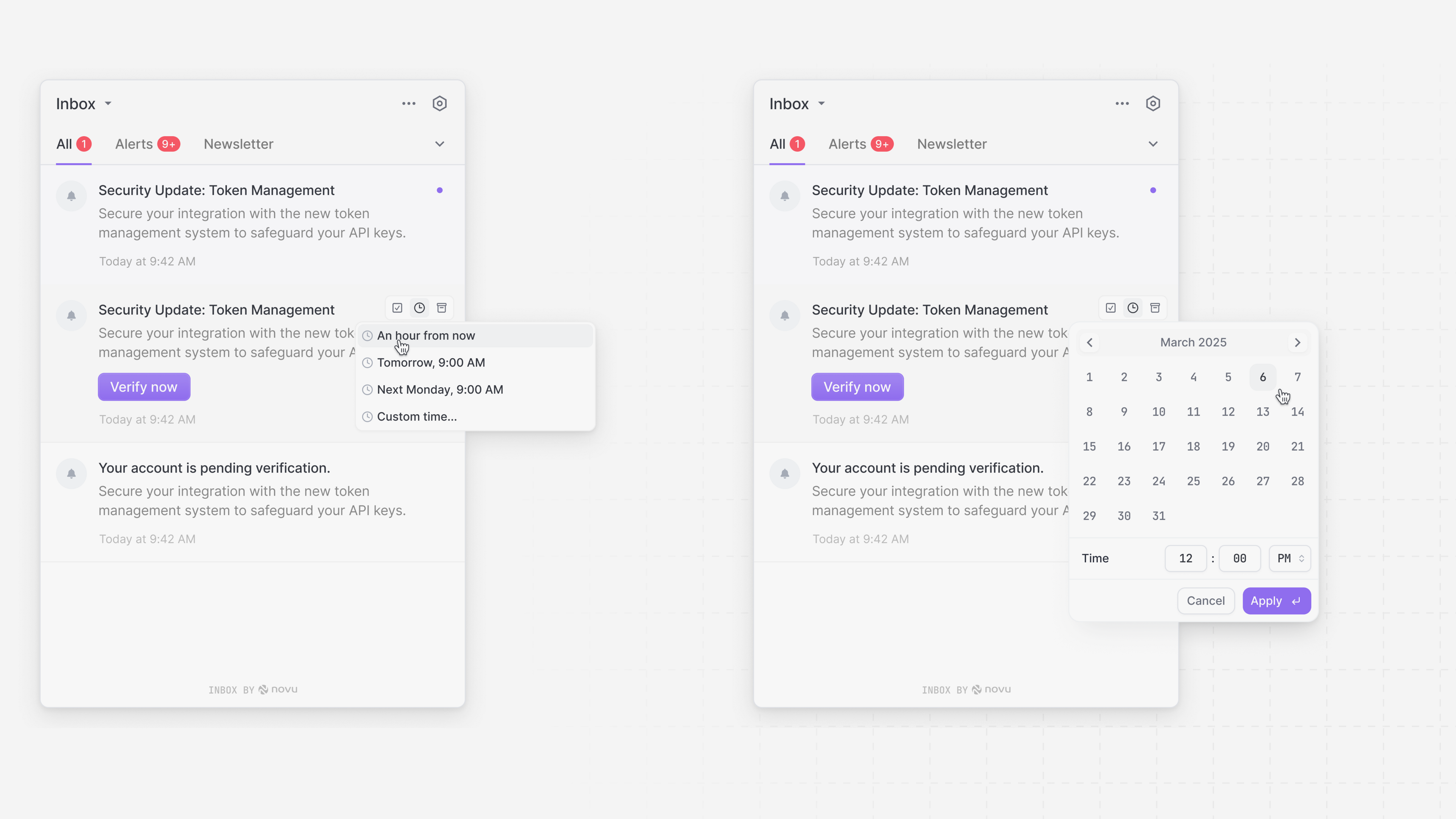This screenshot has height=819, width=1456.
Task: Open the AM/PM selector in time picker
Action: (x=1289, y=559)
